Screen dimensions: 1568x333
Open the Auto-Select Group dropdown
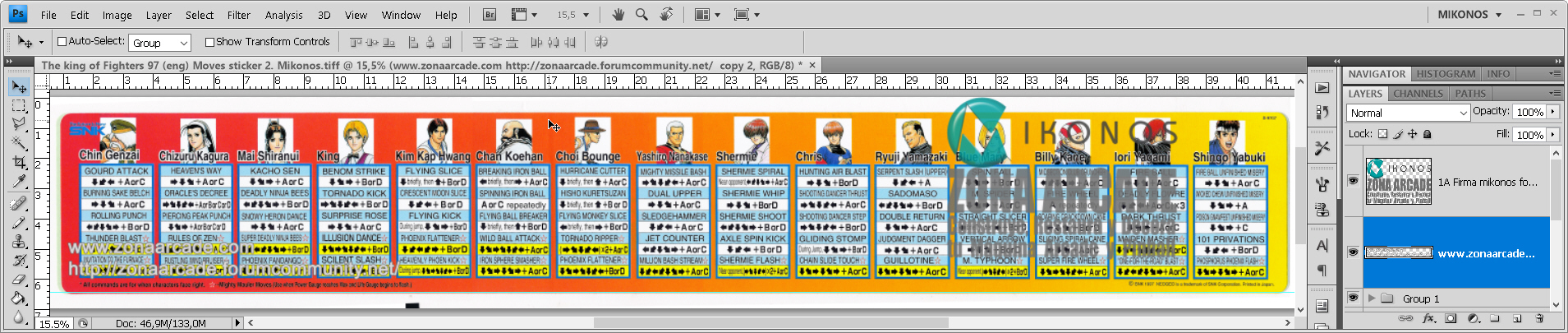(160, 43)
